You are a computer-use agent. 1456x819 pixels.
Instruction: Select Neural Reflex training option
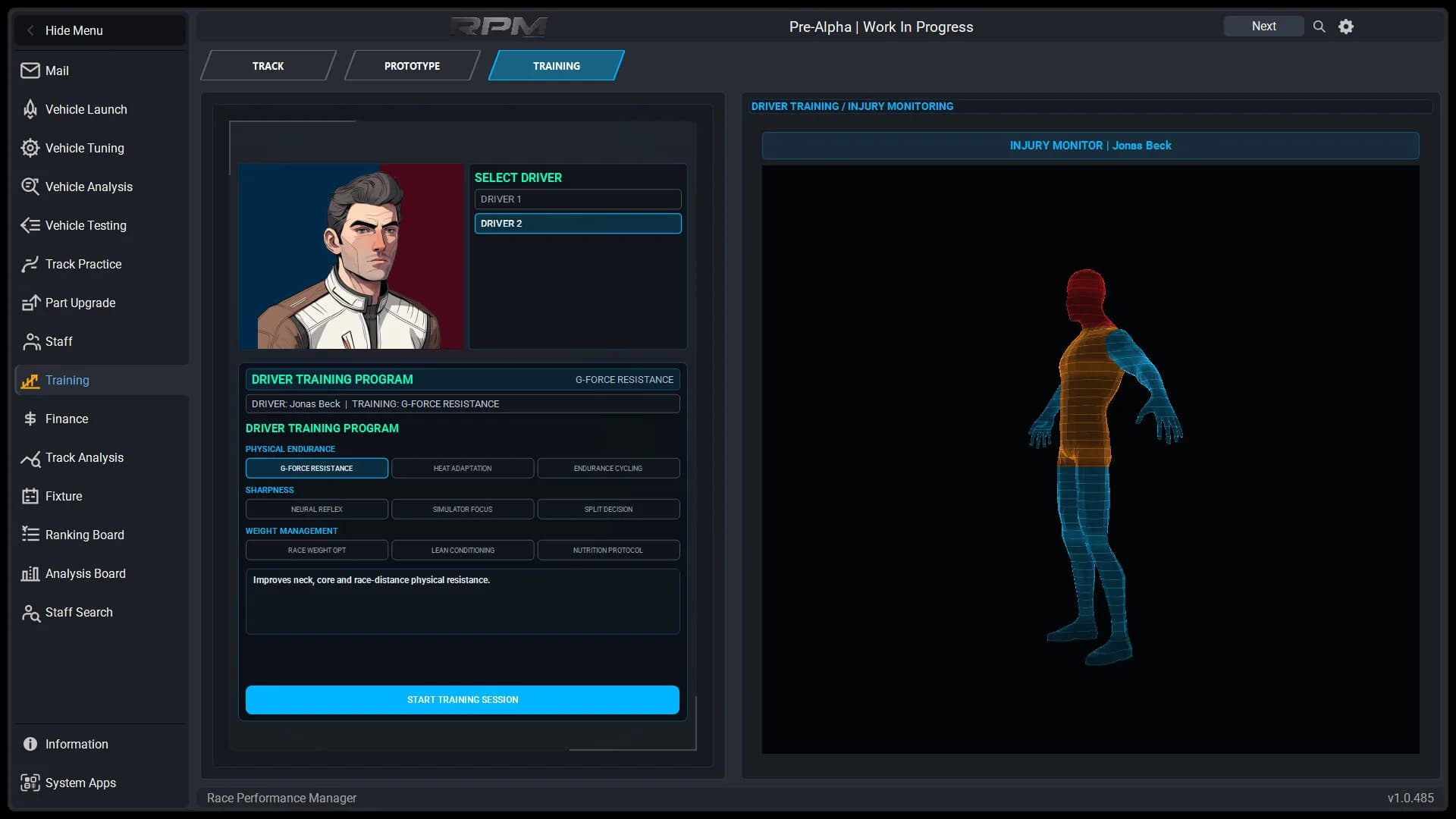[x=317, y=509]
